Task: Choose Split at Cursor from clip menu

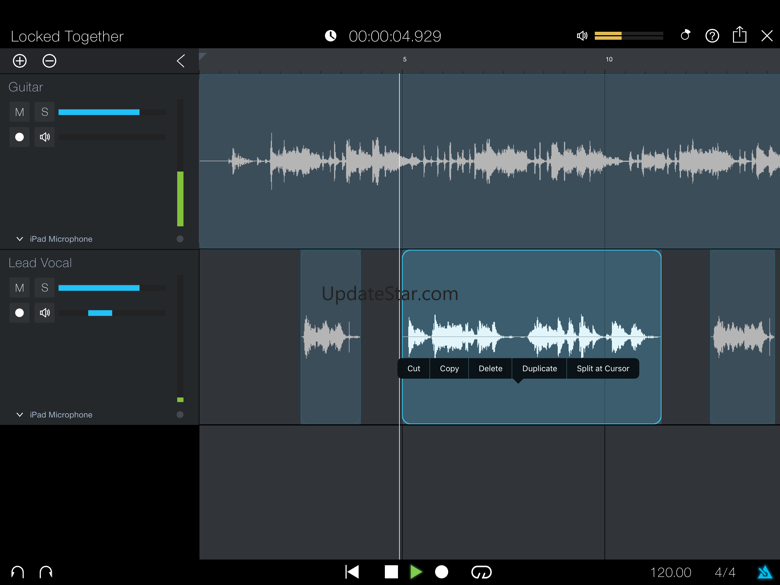Action: click(603, 369)
